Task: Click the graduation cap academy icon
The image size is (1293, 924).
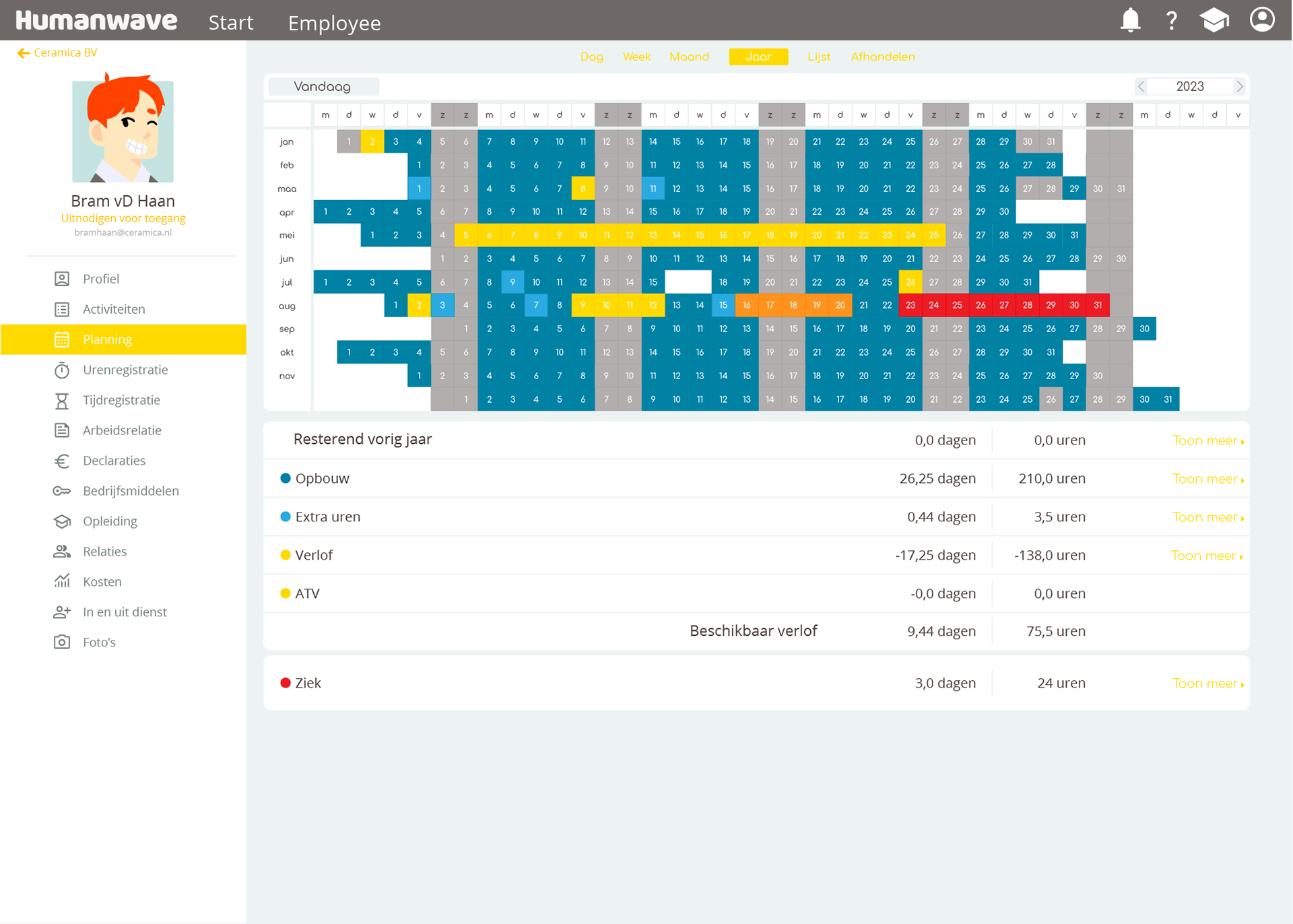Action: pyautogui.click(x=1214, y=20)
